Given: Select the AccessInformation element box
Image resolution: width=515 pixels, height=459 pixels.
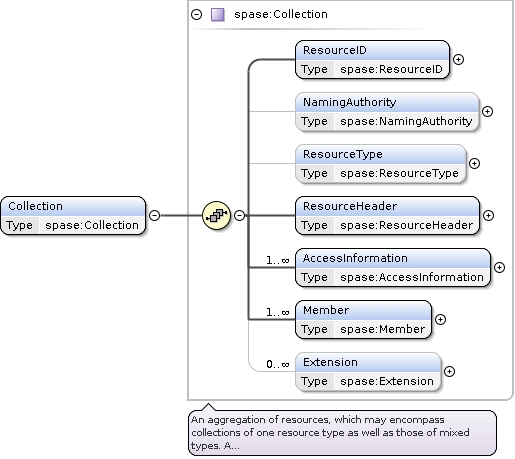Looking at the screenshot, I should pyautogui.click(x=393, y=267).
